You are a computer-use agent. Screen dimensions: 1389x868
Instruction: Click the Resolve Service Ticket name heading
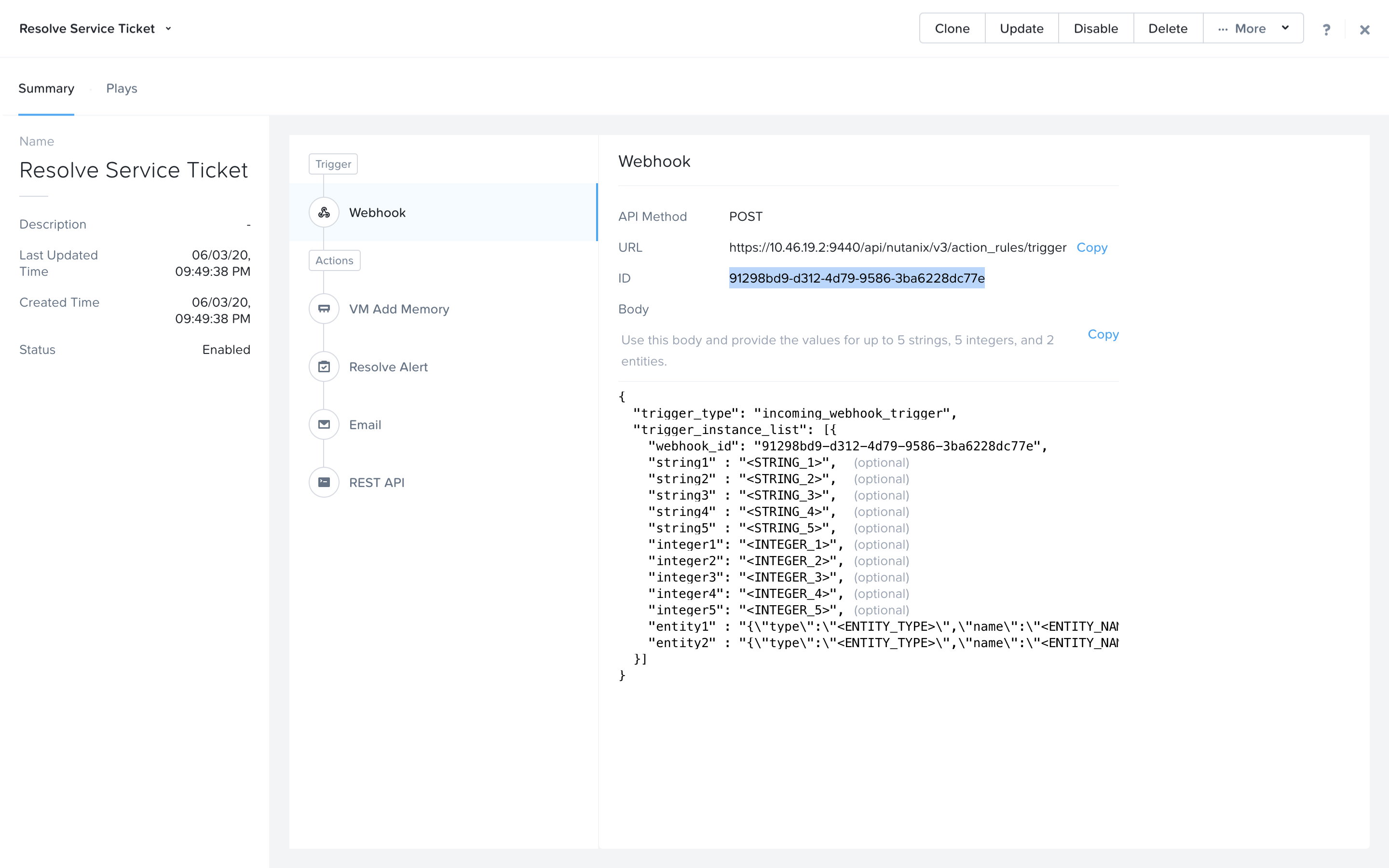(x=134, y=170)
